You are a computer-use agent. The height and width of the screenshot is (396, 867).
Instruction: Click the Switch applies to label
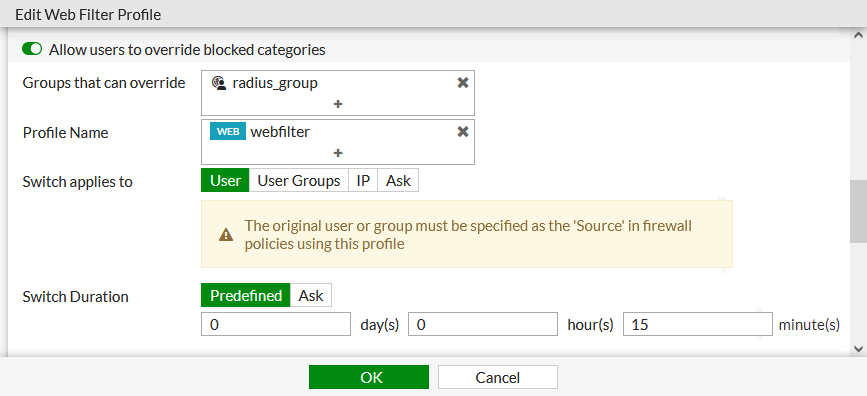[77, 182]
